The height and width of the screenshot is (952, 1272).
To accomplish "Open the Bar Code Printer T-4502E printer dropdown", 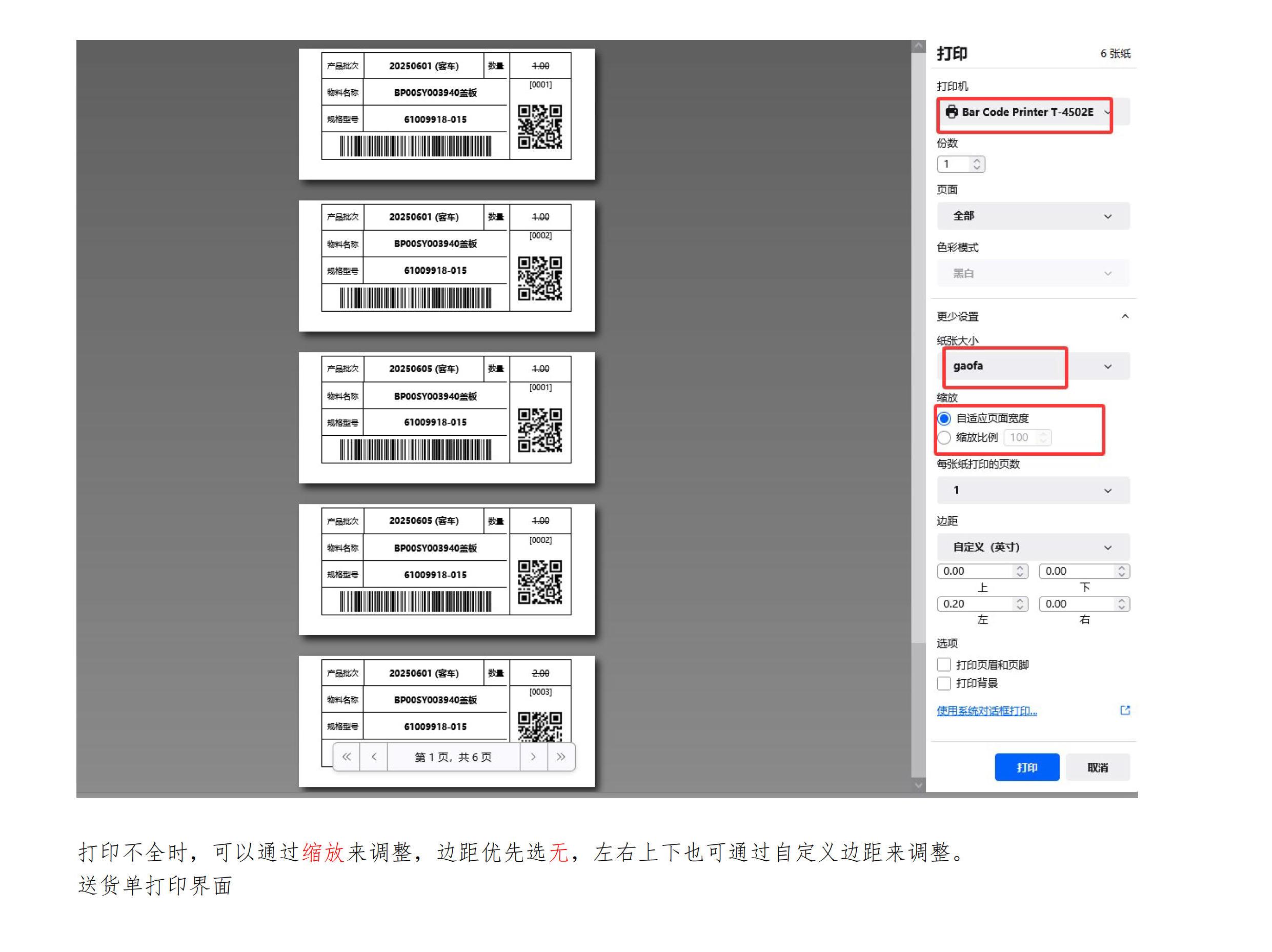I will point(1033,112).
